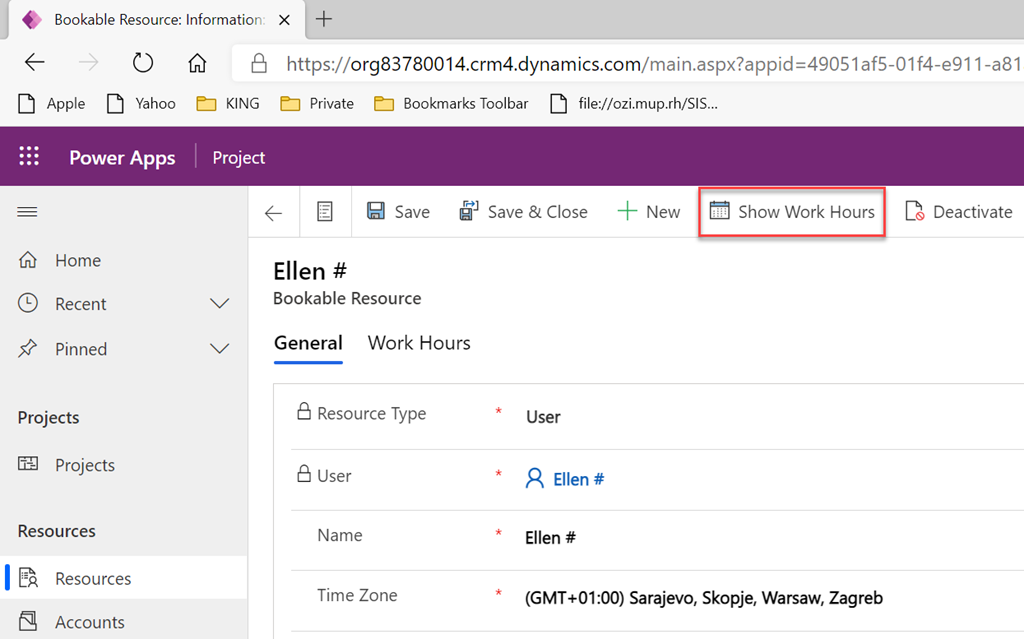Click the Name input field
This screenshot has width=1024, height=639.
pyautogui.click(x=760, y=538)
